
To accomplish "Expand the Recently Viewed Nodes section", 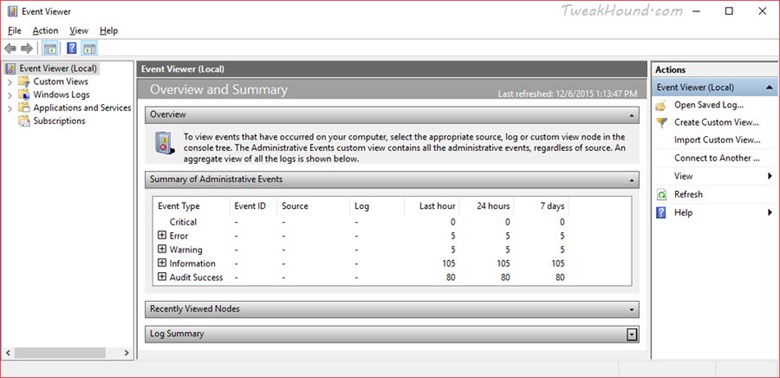I will tap(631, 310).
